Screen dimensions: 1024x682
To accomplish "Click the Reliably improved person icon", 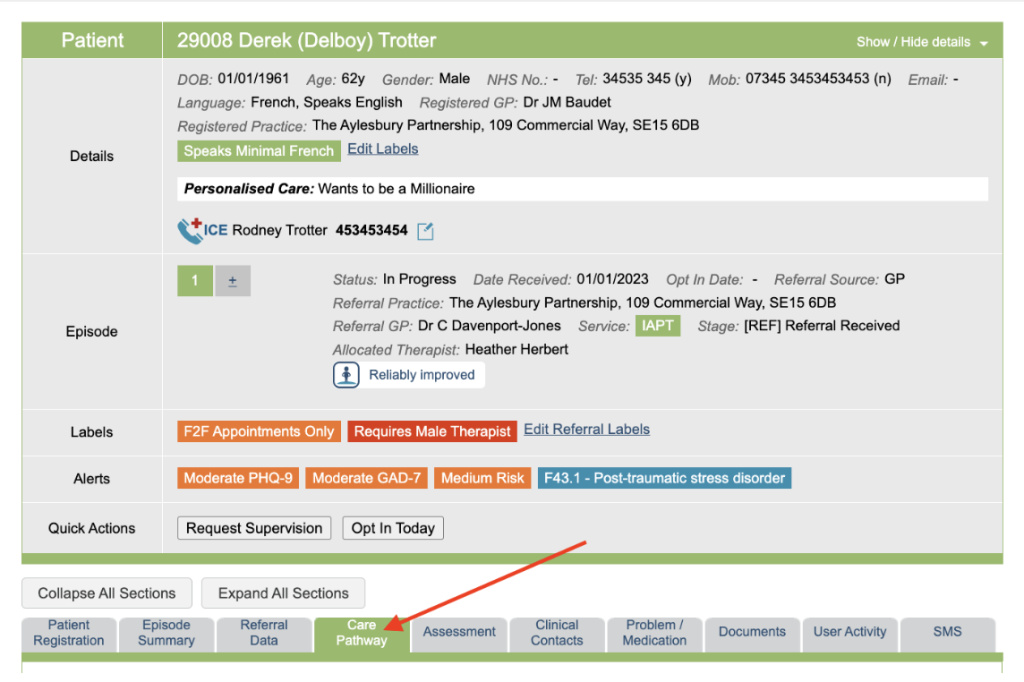I will (346, 375).
